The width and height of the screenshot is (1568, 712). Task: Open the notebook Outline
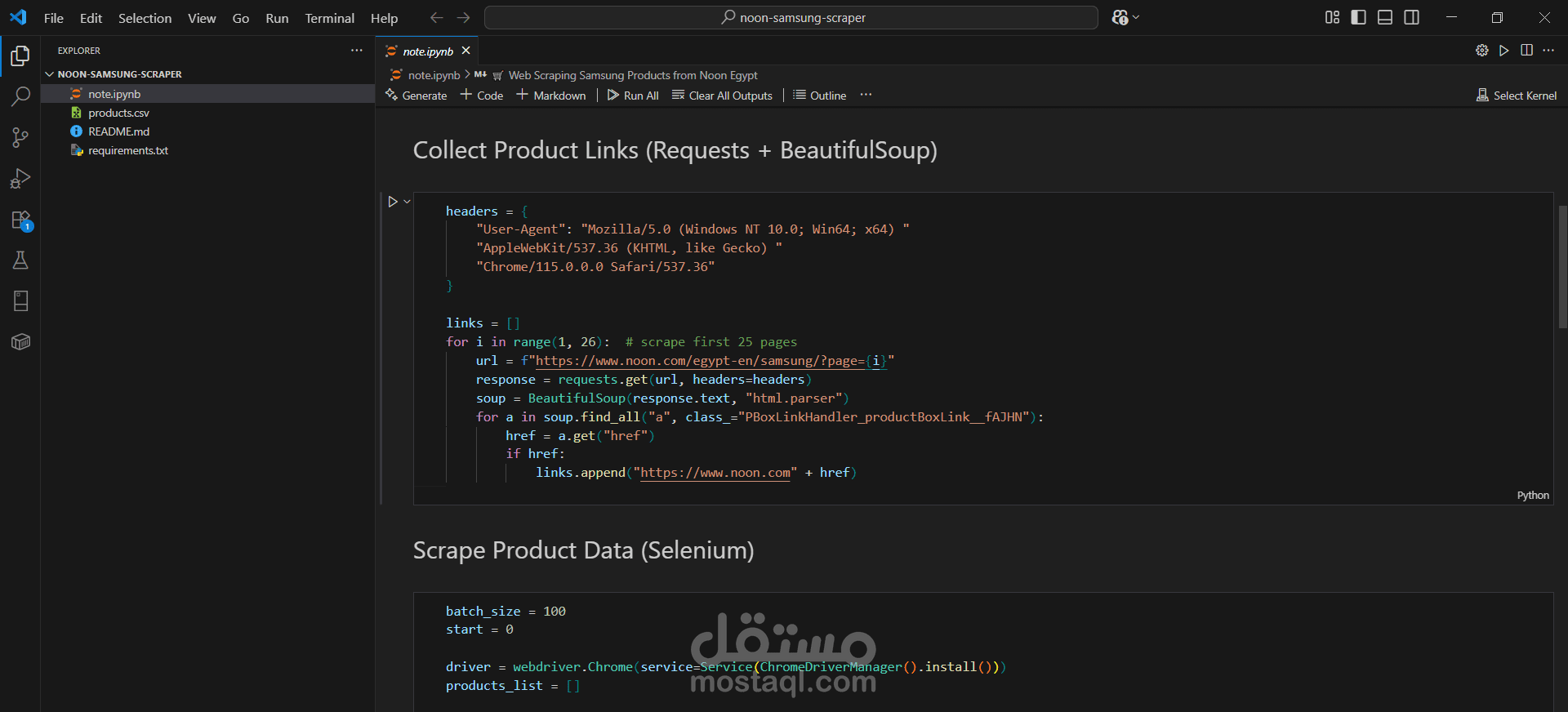pos(820,96)
